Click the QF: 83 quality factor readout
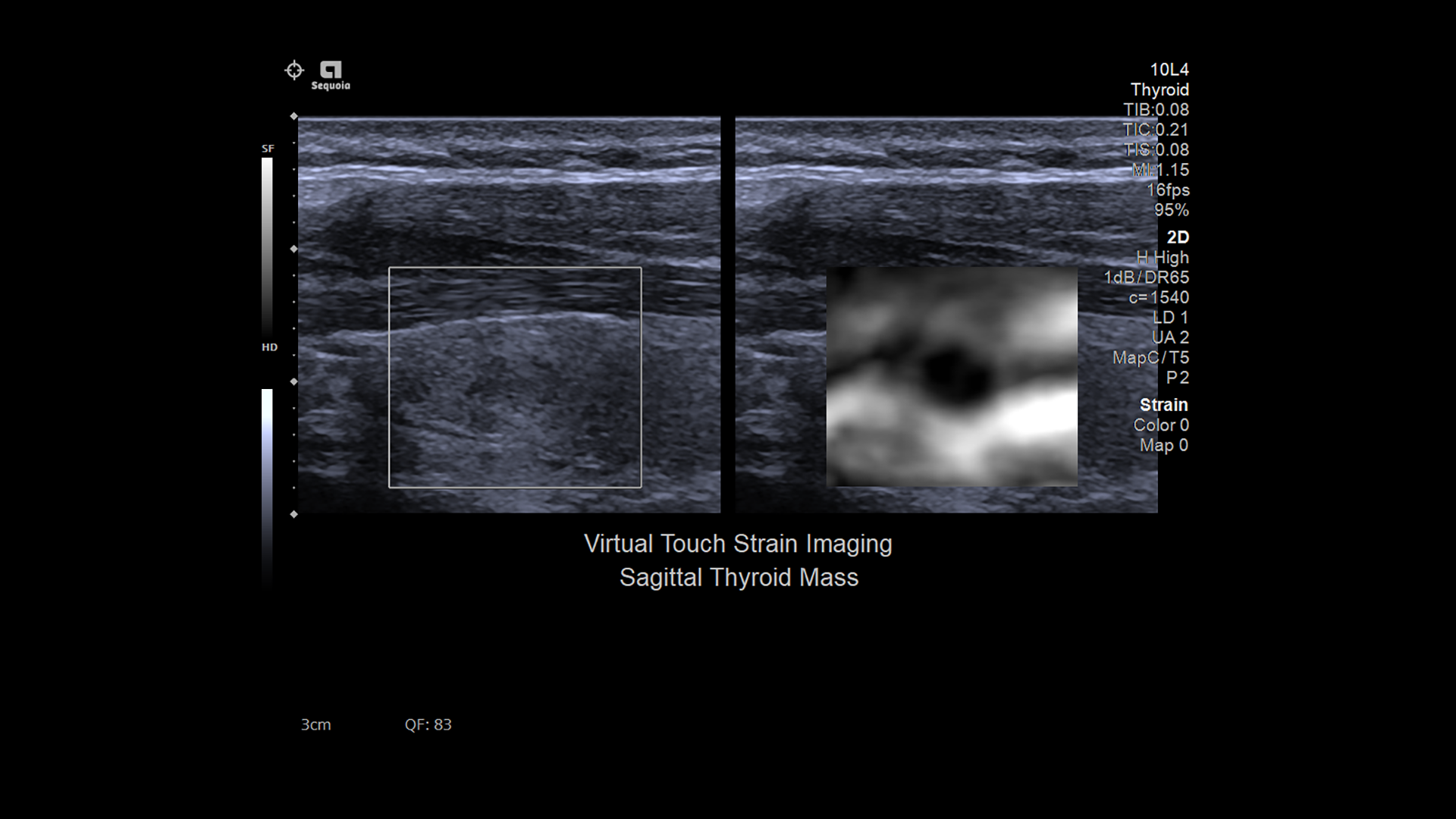This screenshot has height=819, width=1456. [x=428, y=725]
